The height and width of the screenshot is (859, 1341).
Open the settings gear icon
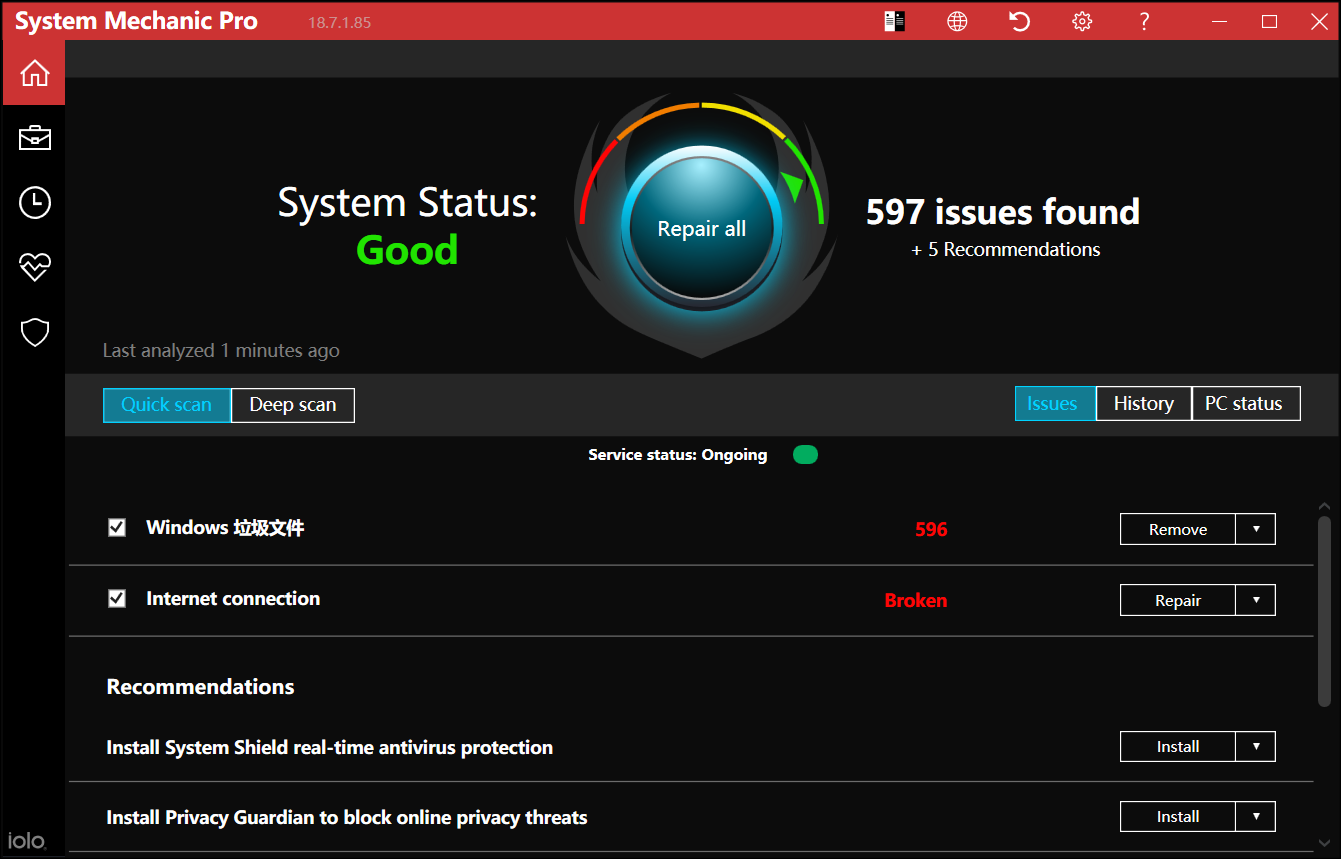(x=1082, y=21)
